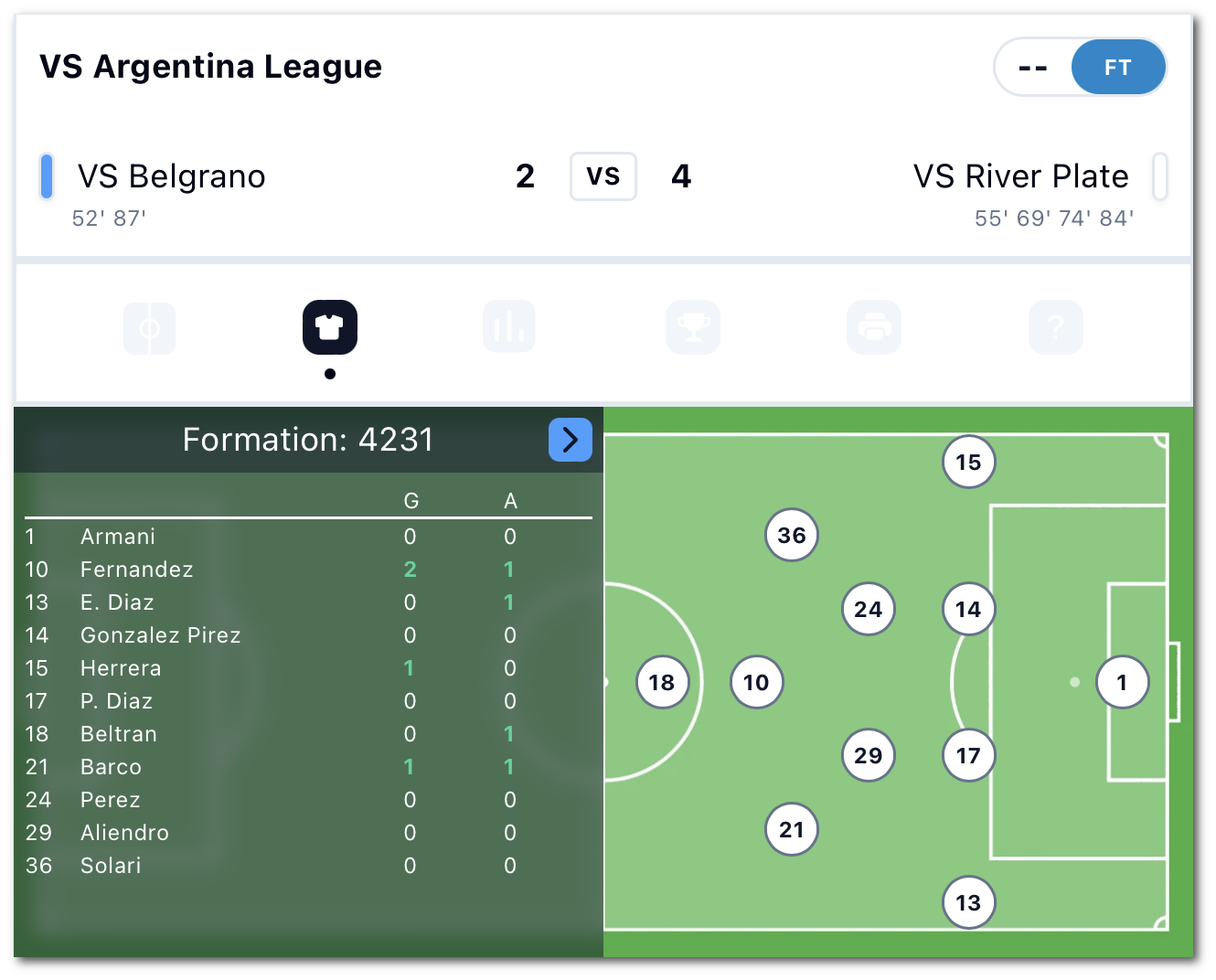Screen dimensions: 1216x980
Task: Toggle the dot indicator under jersey icon
Action: point(330,373)
